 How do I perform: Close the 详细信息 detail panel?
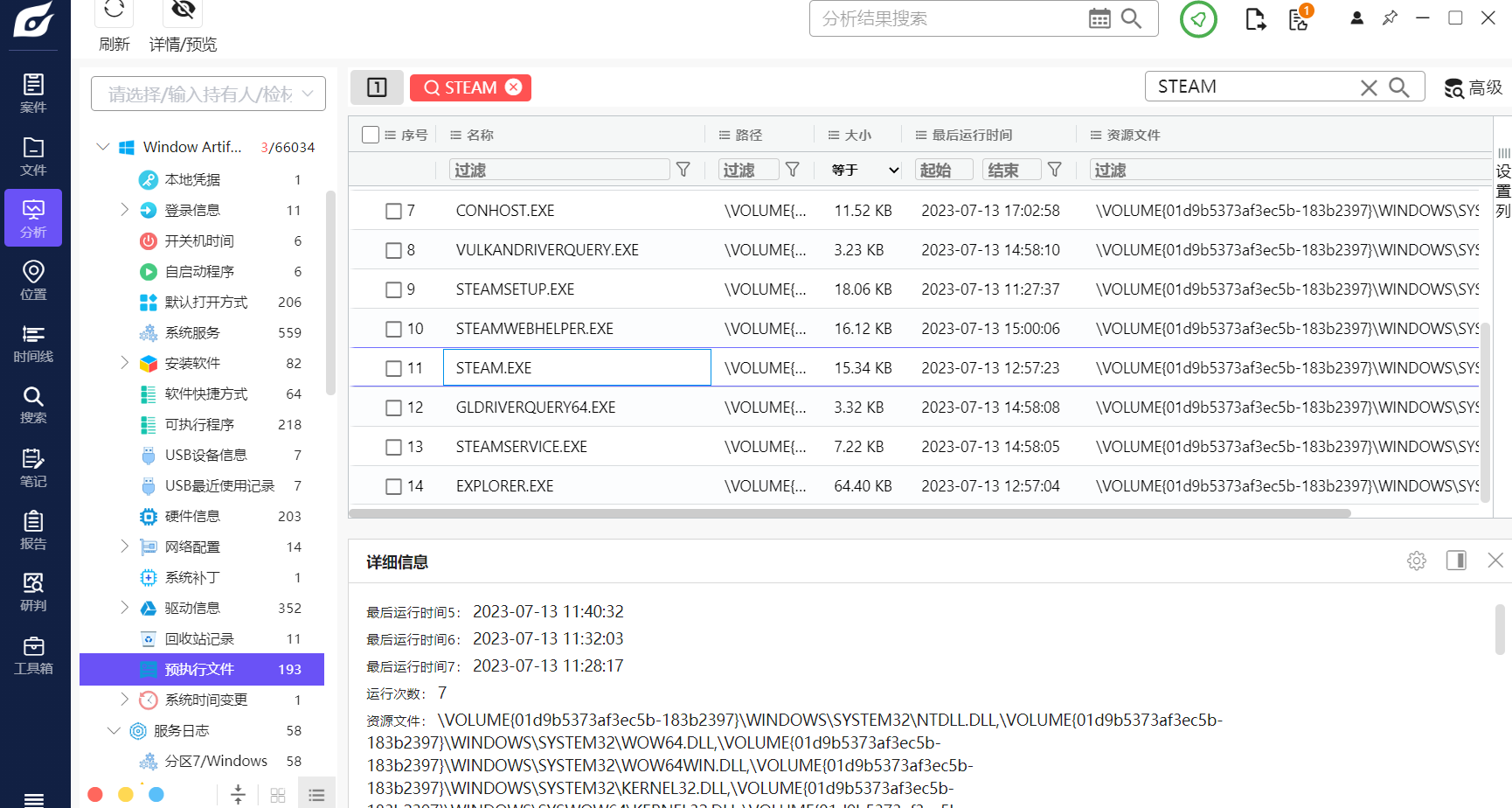1495,561
